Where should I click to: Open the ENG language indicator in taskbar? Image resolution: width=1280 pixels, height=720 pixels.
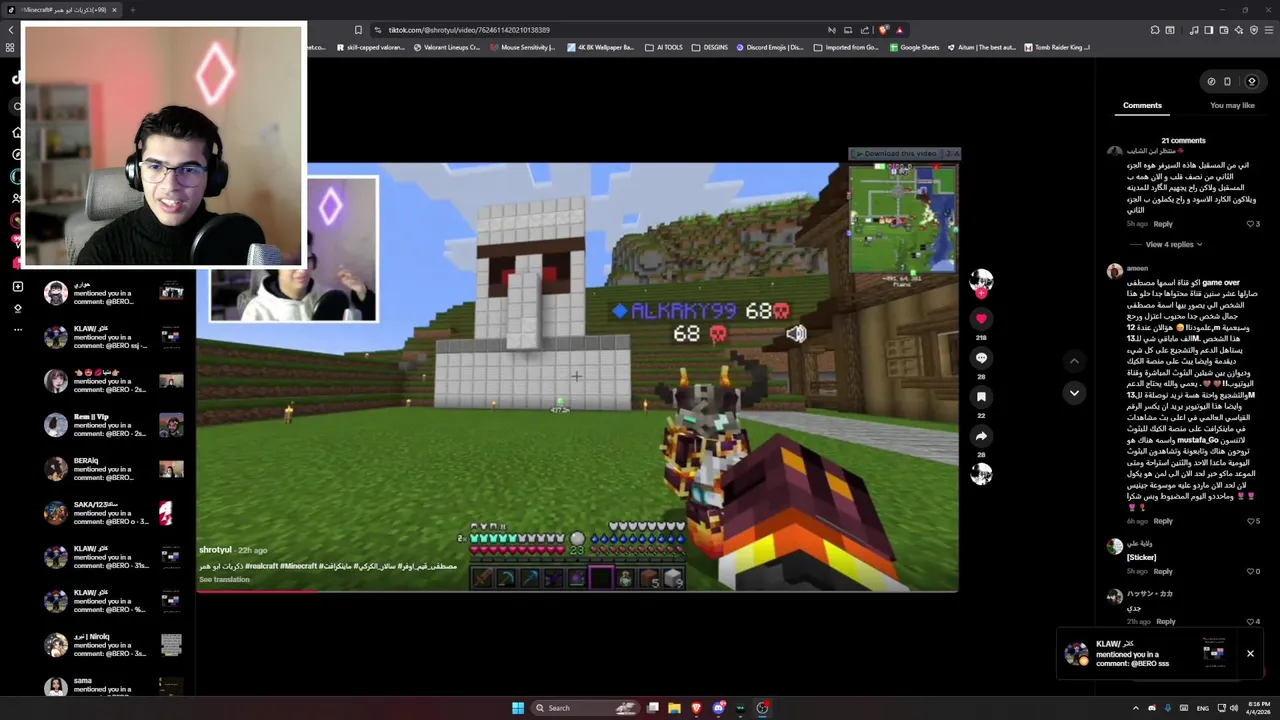pos(1202,708)
